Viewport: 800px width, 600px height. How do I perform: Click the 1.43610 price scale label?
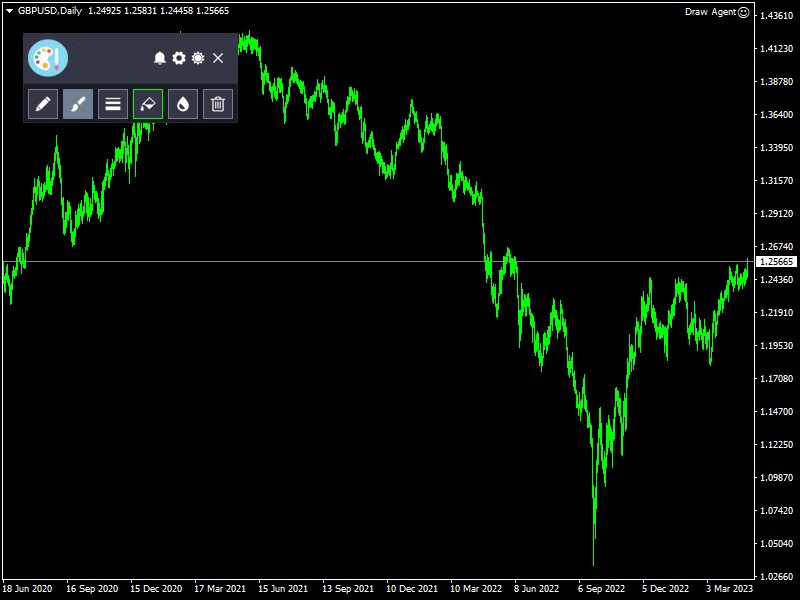[x=777, y=16]
